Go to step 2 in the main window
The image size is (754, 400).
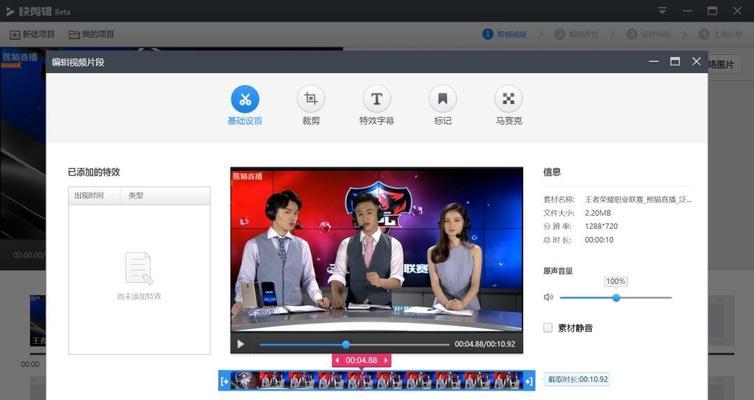pos(577,35)
